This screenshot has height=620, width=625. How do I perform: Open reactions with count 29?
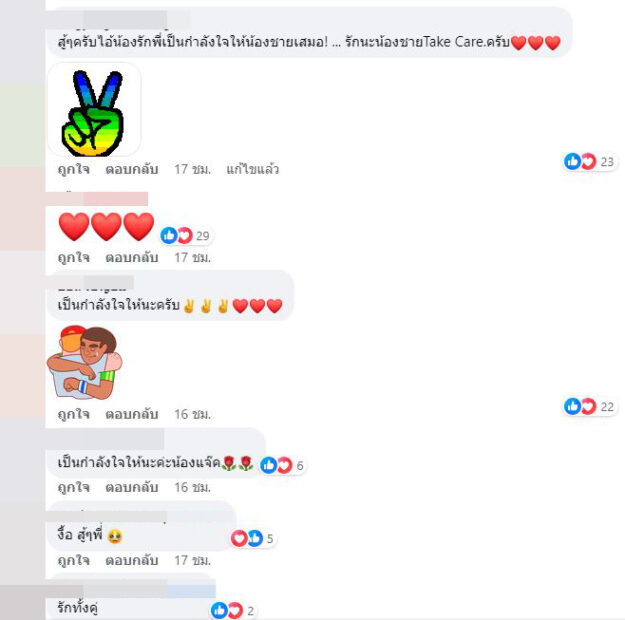coord(186,236)
